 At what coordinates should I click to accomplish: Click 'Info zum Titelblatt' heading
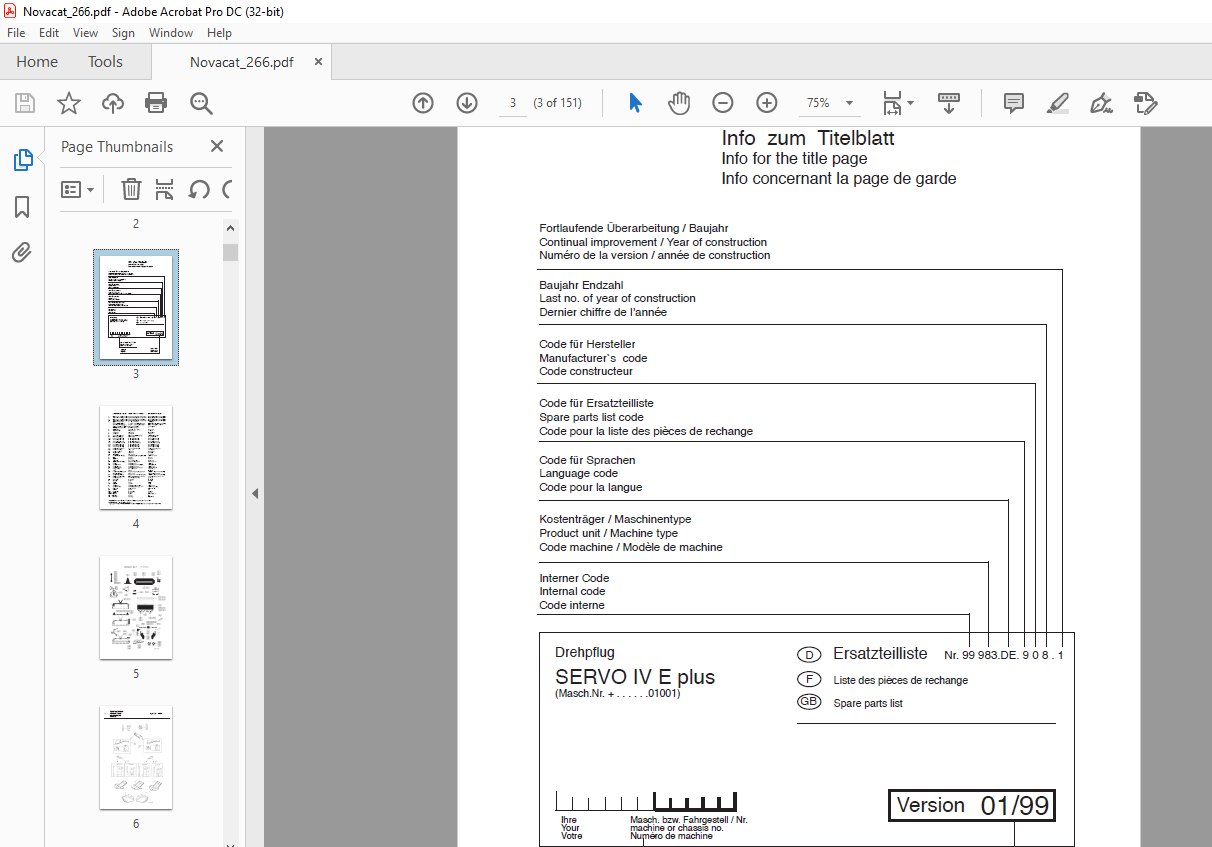pyautogui.click(x=808, y=138)
